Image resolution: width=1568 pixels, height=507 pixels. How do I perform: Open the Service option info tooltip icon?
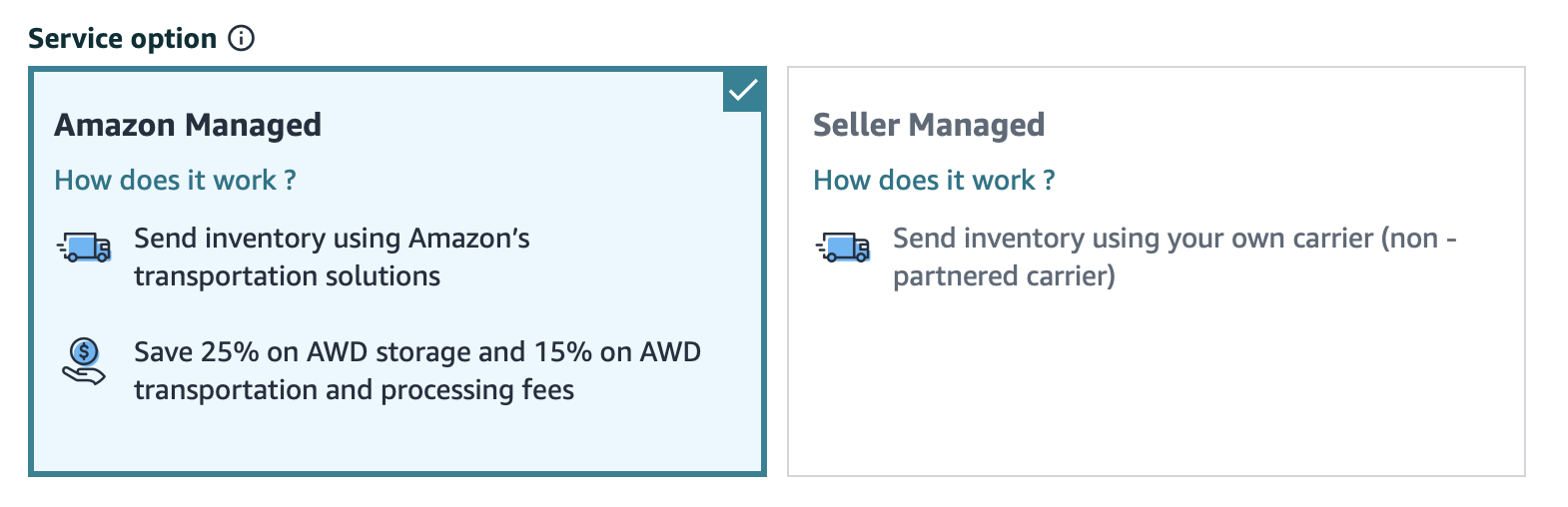(x=241, y=38)
